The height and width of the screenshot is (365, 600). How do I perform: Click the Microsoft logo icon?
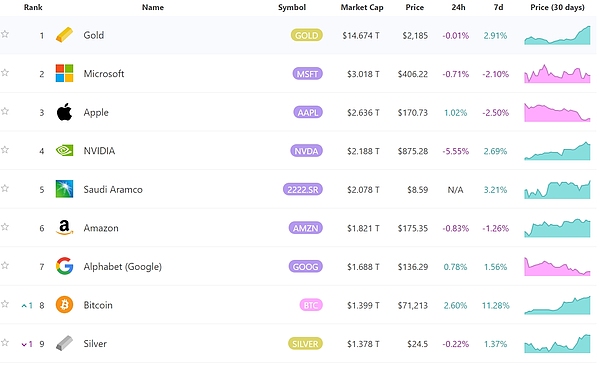[64, 73]
